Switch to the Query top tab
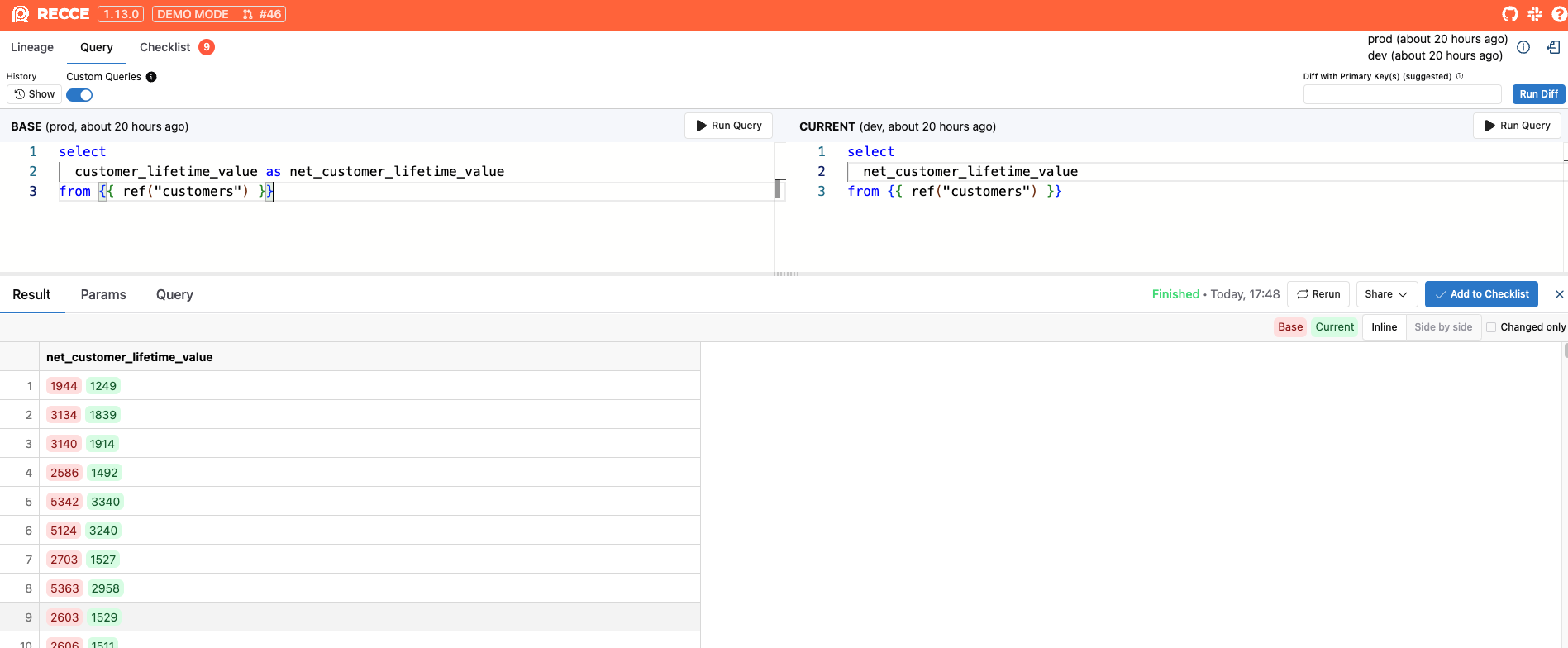Viewport: 1568px width, 648px height. pos(97,47)
